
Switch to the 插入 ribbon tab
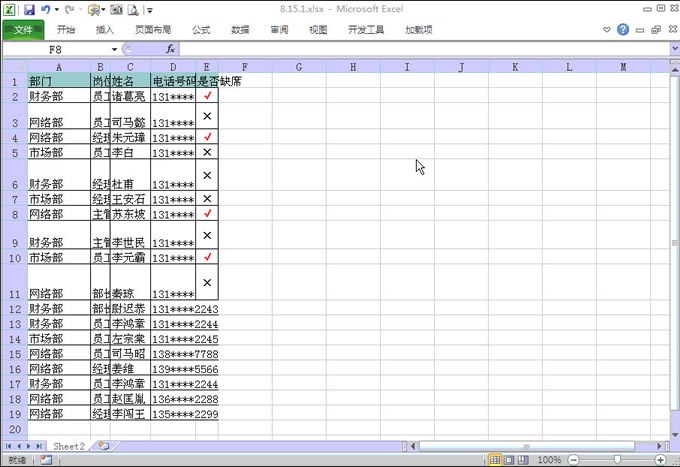tap(105, 29)
